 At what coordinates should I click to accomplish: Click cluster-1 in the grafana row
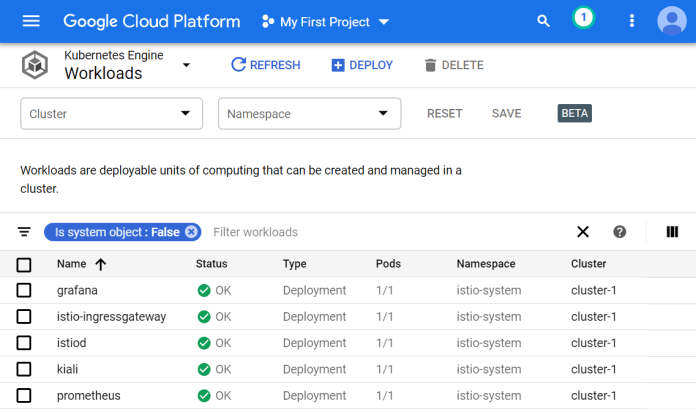[x=593, y=290]
